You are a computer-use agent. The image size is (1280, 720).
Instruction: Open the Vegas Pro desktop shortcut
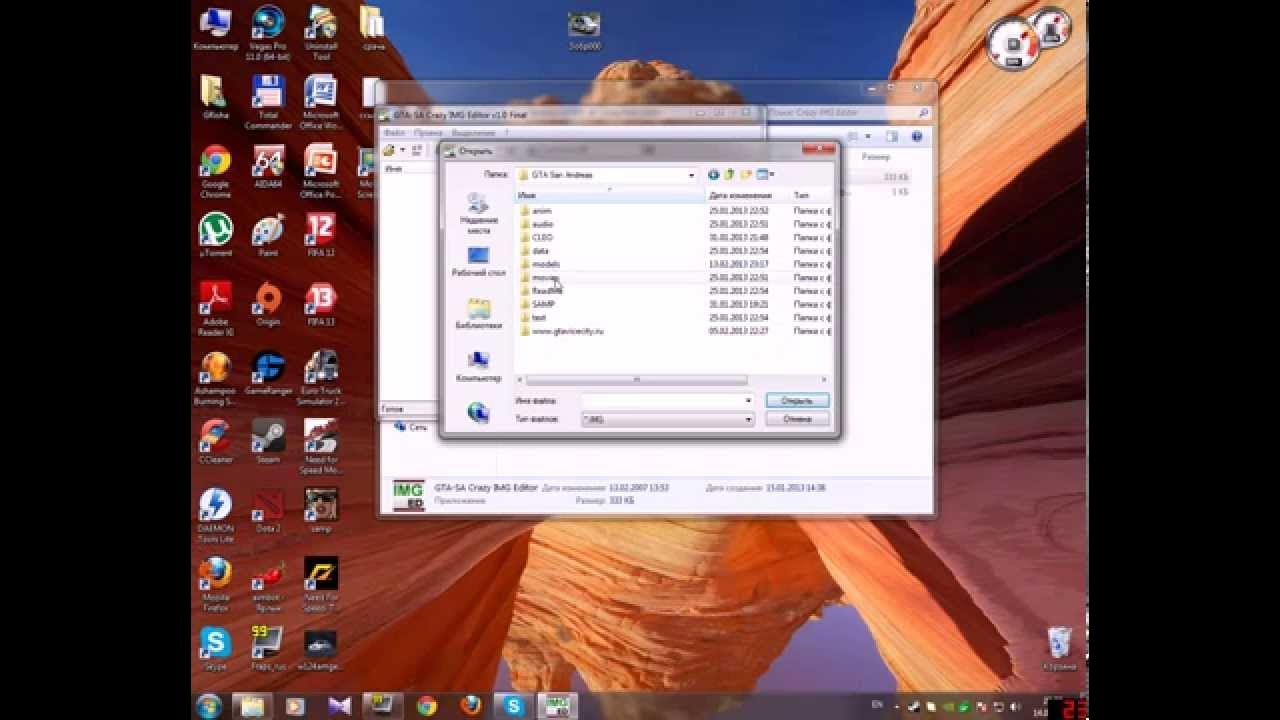[266, 33]
